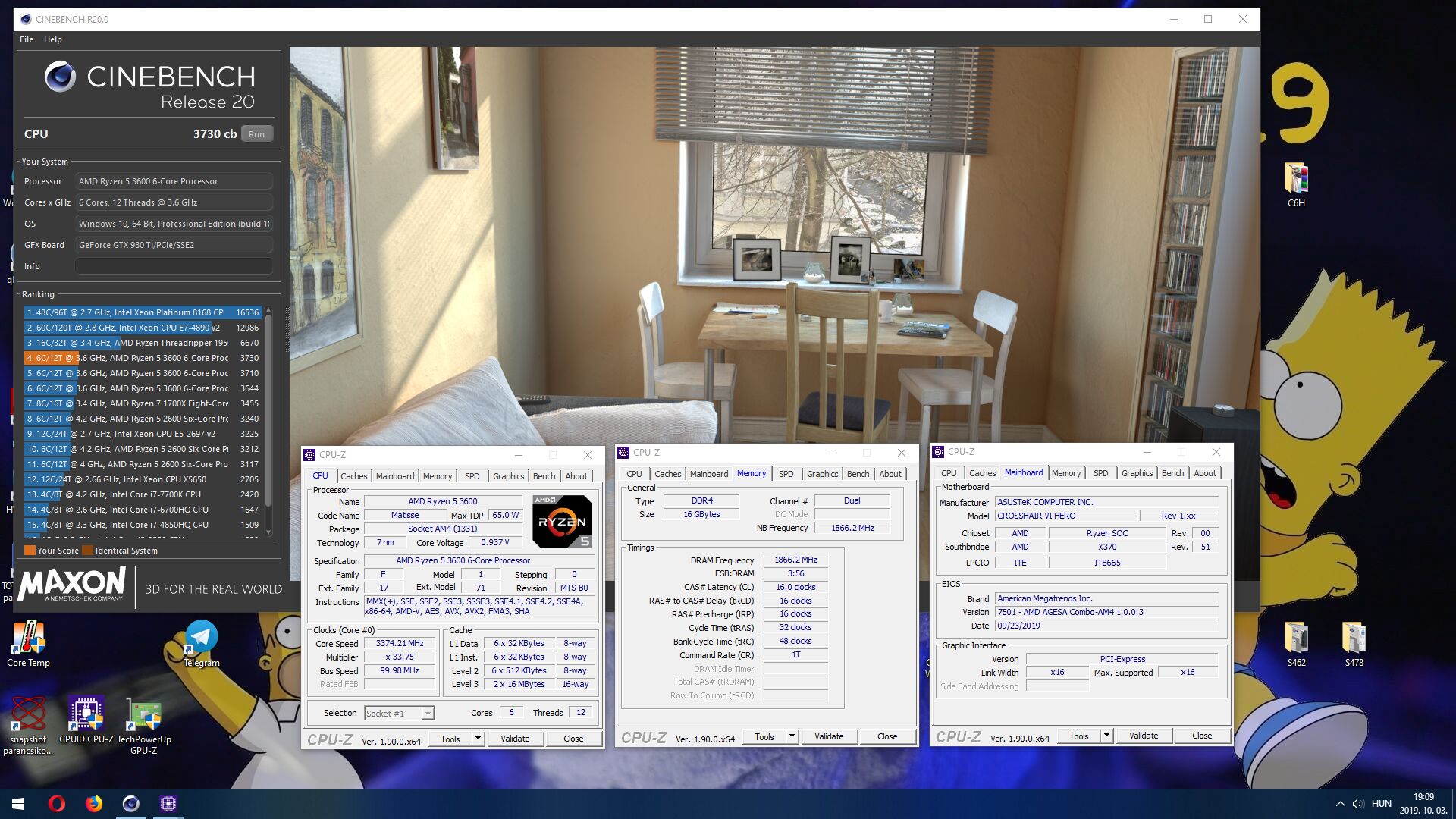This screenshot has width=1456, height=819.
Task: Open the snapshot parancsikon desktop icon
Action: [x=28, y=725]
